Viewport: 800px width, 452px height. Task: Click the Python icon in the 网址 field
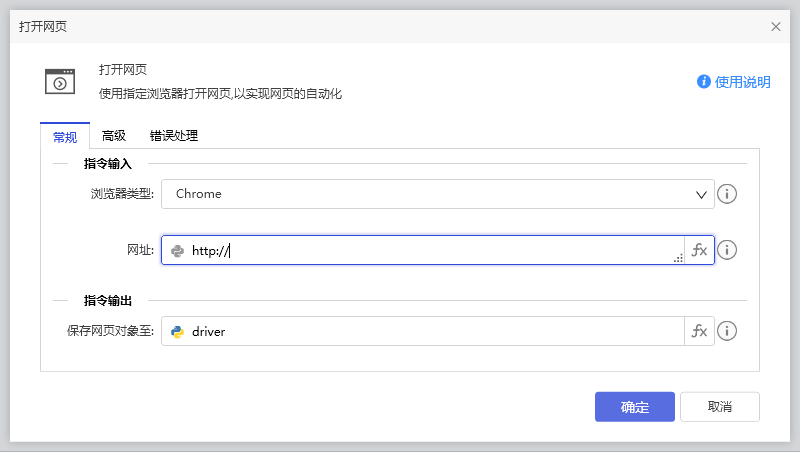pyautogui.click(x=178, y=251)
